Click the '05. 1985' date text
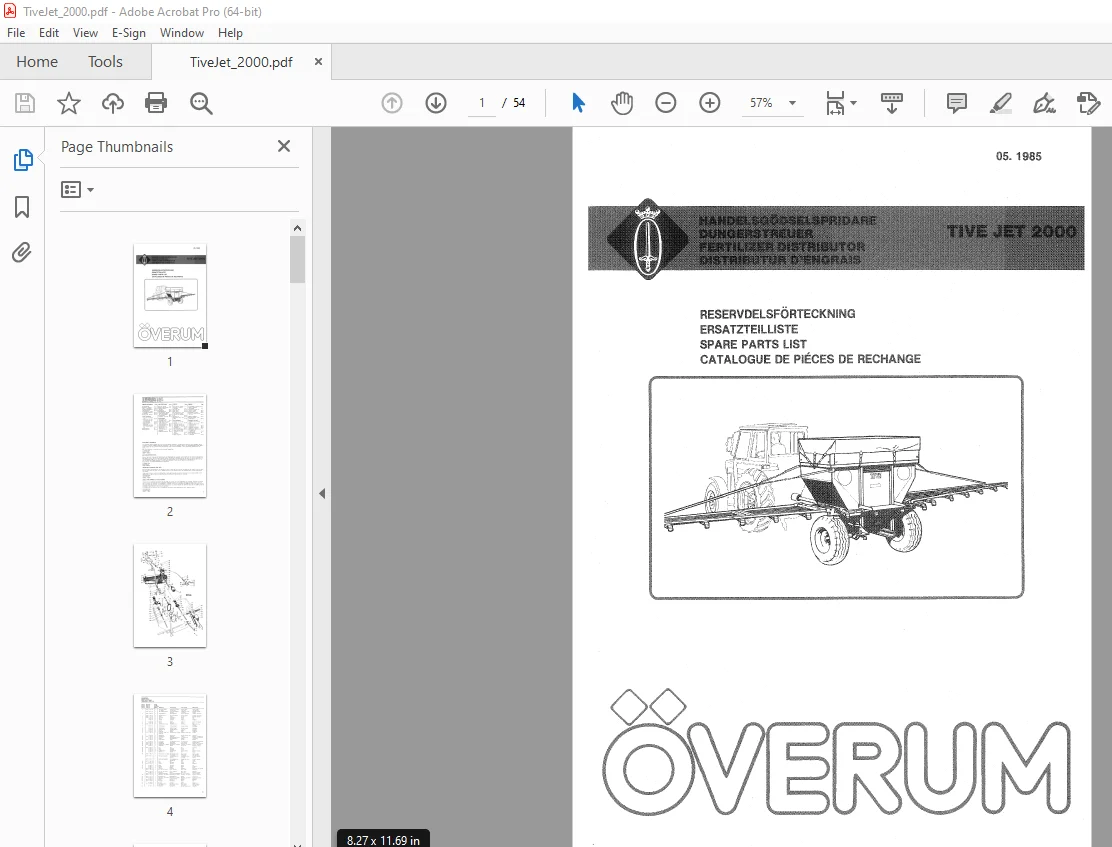 click(x=1018, y=156)
